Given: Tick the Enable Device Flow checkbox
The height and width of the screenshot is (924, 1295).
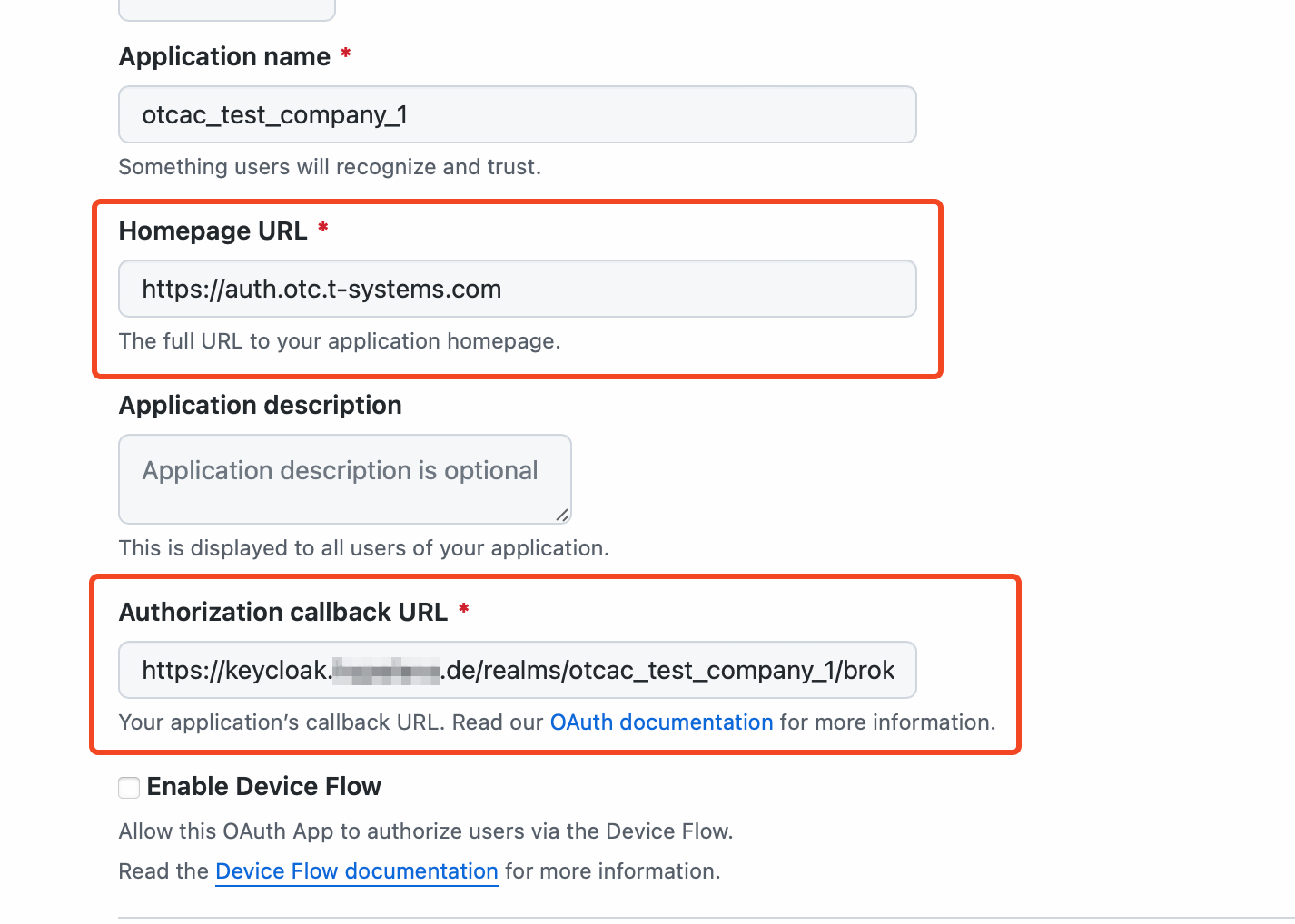Looking at the screenshot, I should [x=129, y=787].
